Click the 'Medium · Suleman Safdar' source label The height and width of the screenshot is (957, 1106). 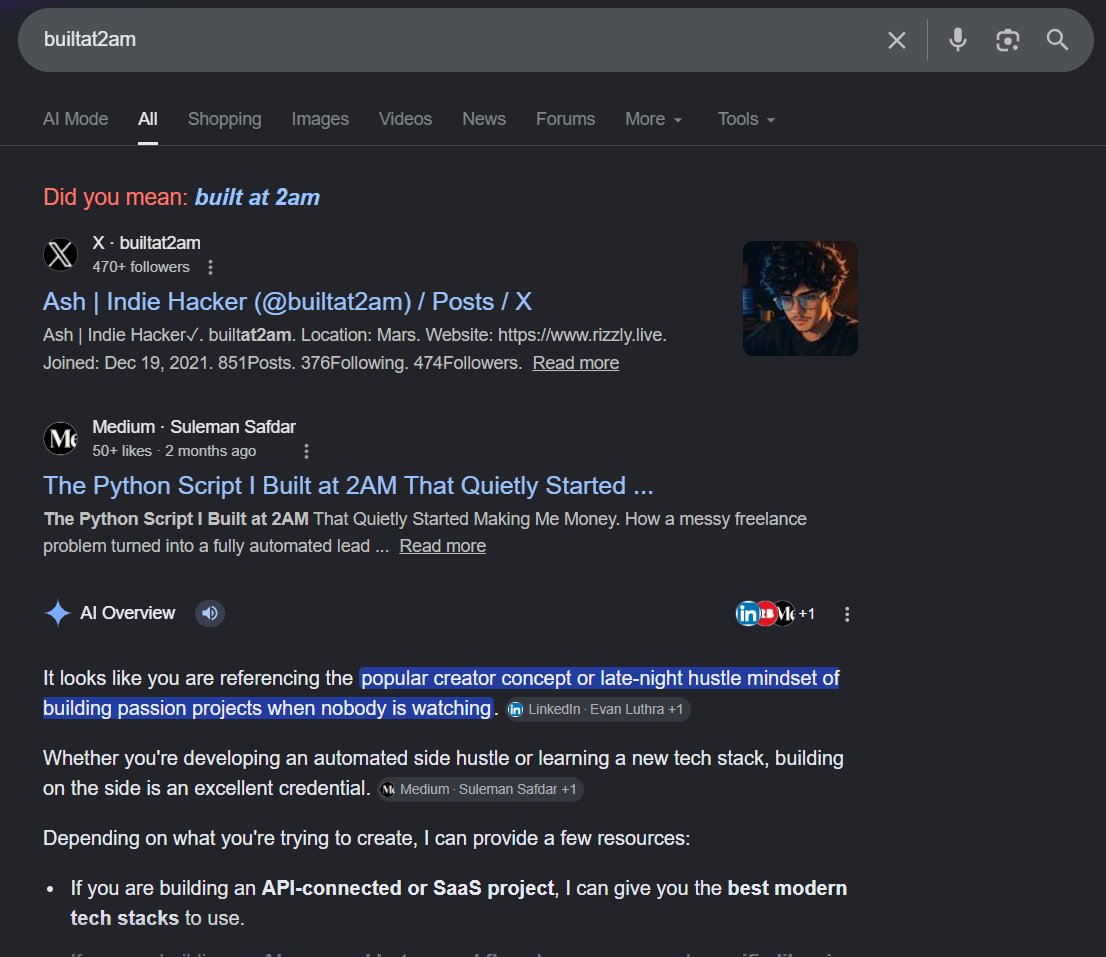pyautogui.click(x=194, y=427)
